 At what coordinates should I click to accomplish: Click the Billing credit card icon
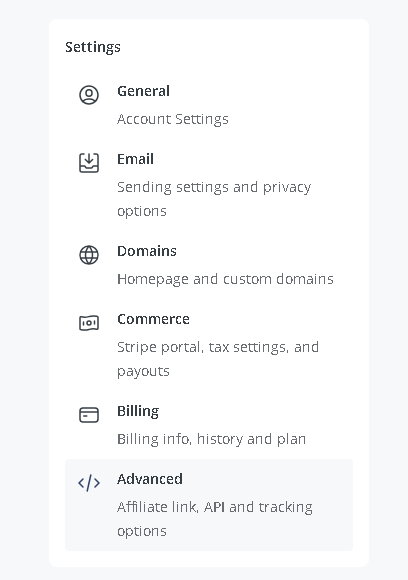[x=89, y=415]
